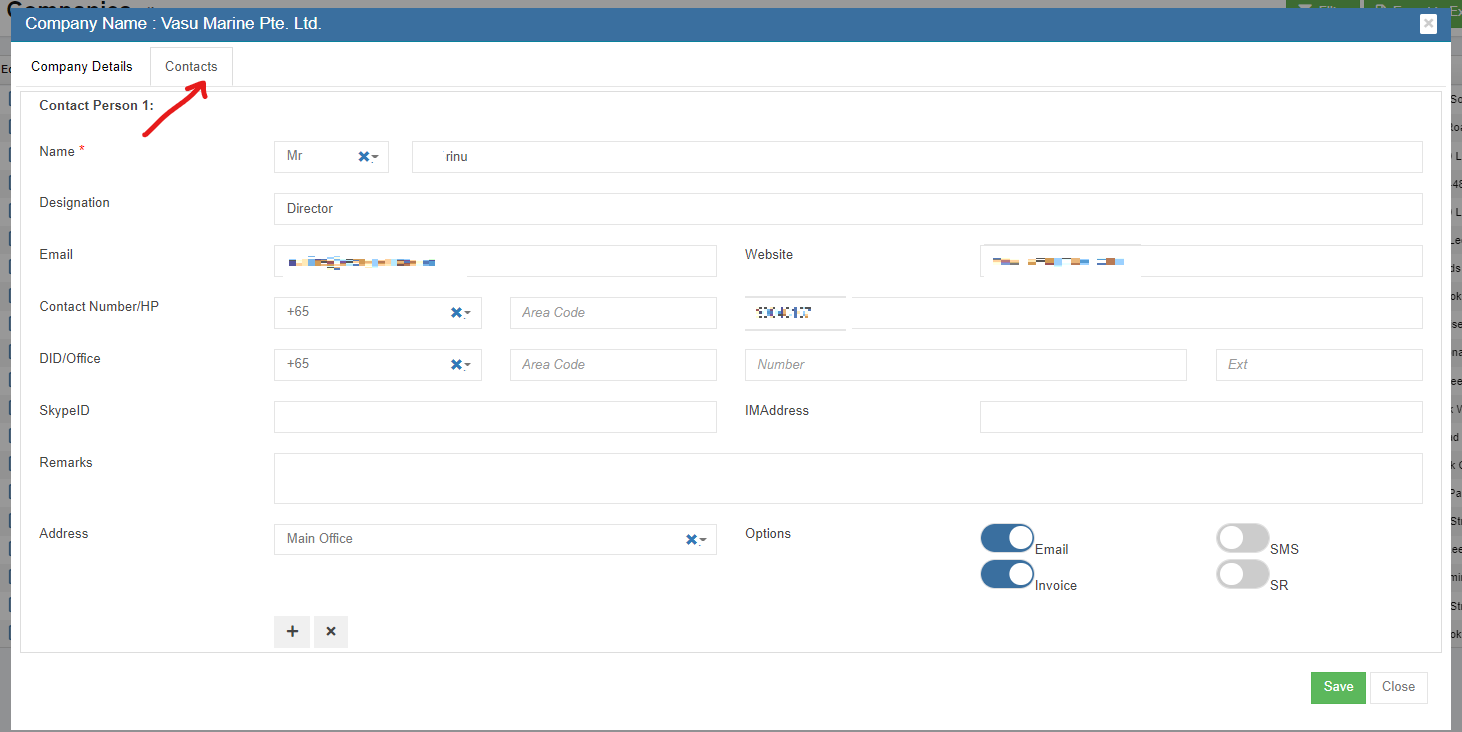Turn off the Invoice toggle
The image size is (1462, 732).
point(1007,574)
